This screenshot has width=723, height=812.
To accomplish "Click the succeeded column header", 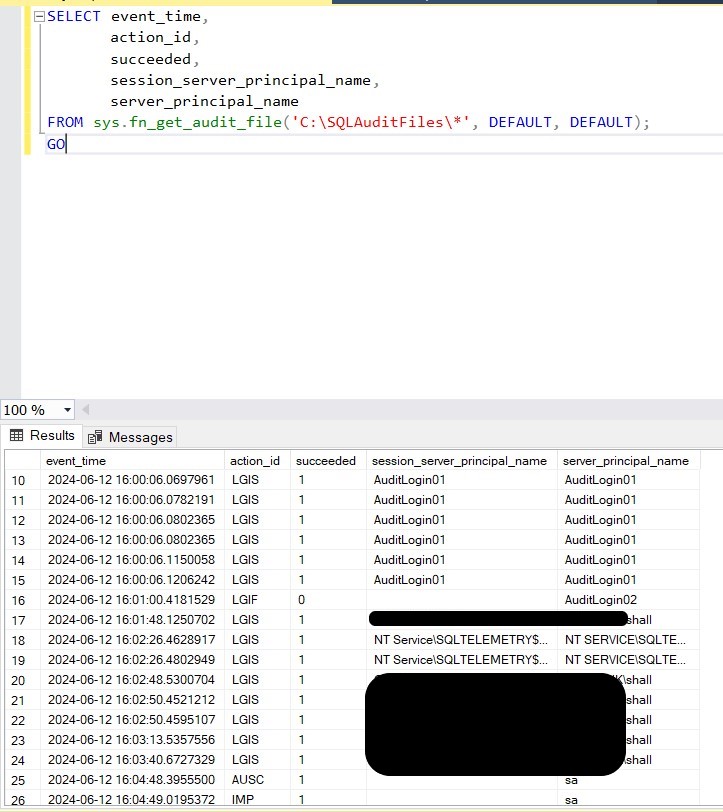I will pos(328,461).
